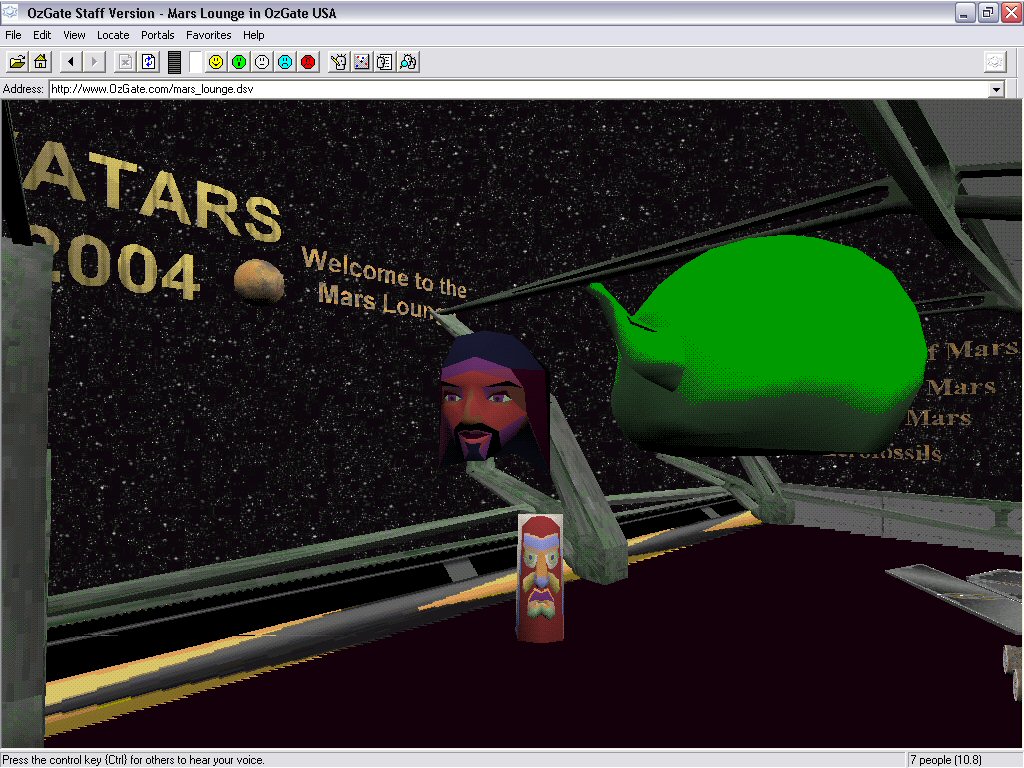Select the yellow happy smiley emotion
This screenshot has height=768, width=1024.
coord(216,62)
